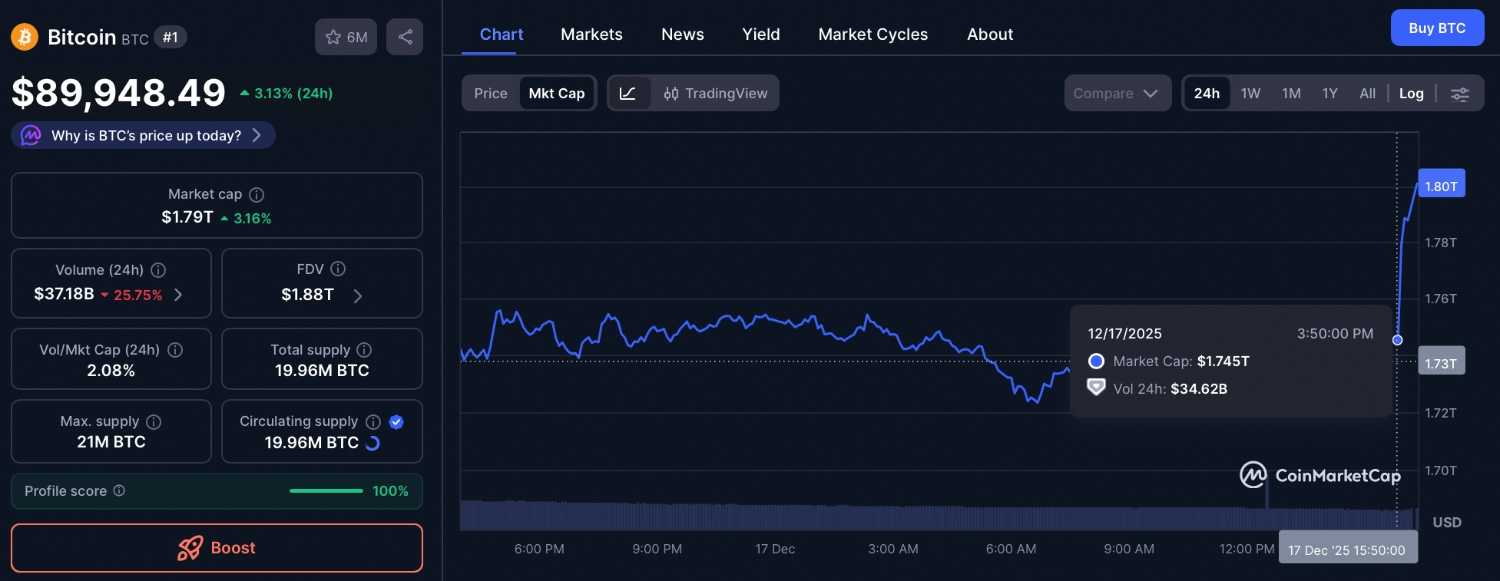This screenshot has height=581, width=1500.
Task: Click the info icon next to Market cap
Action: click(257, 195)
